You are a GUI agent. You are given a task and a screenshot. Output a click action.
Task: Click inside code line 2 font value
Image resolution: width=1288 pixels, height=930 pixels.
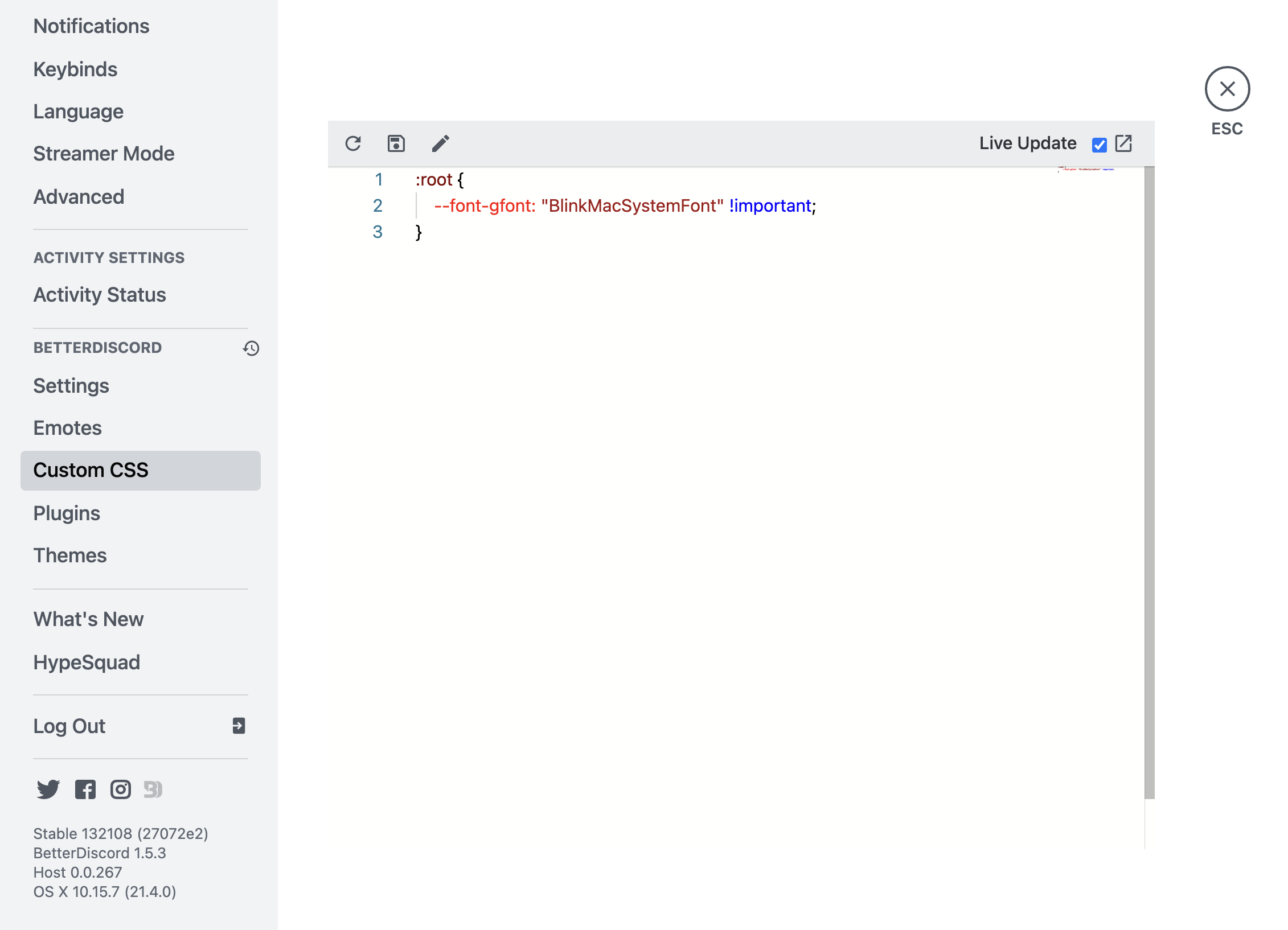click(632, 205)
